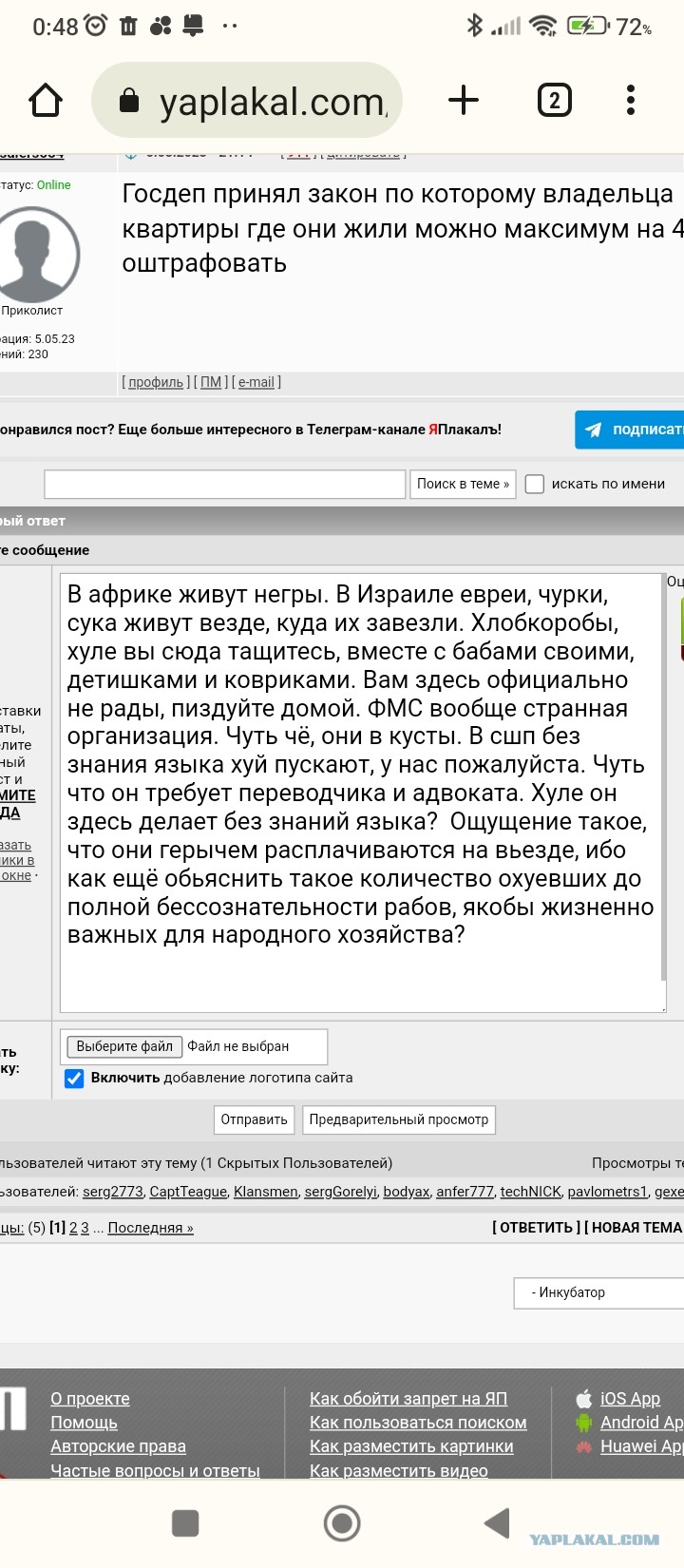
Task: Click the Telegram подписаться button
Action: [630, 430]
